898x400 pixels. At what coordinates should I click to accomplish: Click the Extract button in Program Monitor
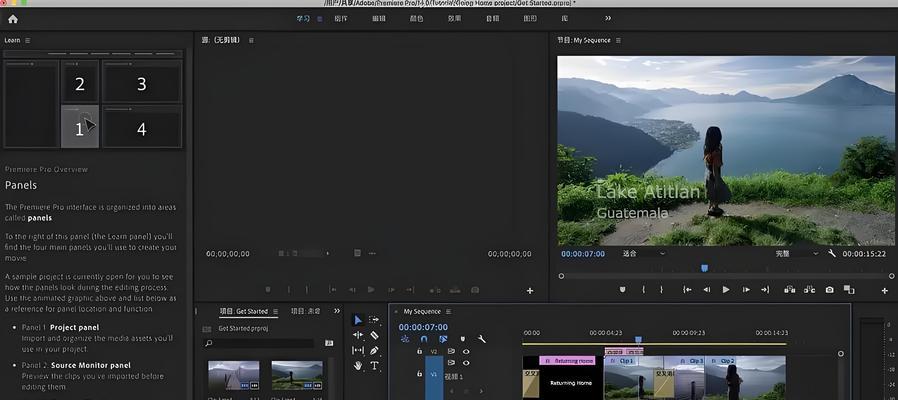coord(809,290)
